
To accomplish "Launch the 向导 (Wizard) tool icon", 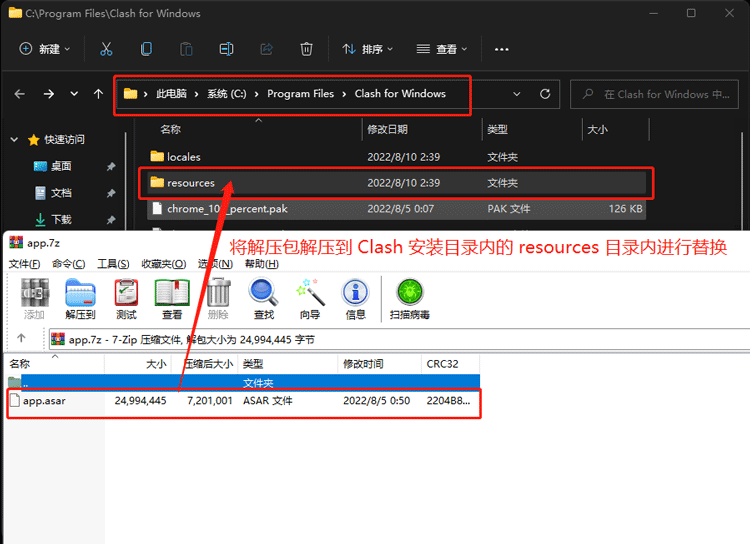I will point(310,298).
